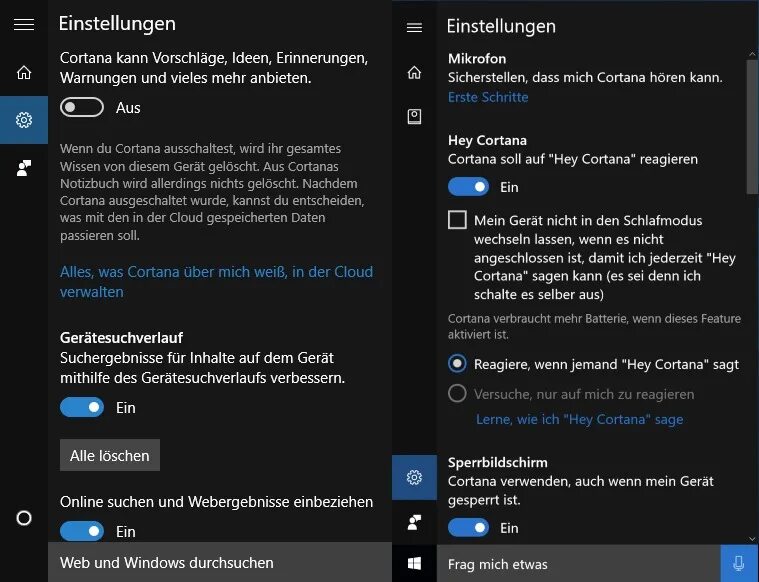This screenshot has height=582, width=759.
Task: Open feedback icon in left sidebar
Action: click(x=24, y=168)
